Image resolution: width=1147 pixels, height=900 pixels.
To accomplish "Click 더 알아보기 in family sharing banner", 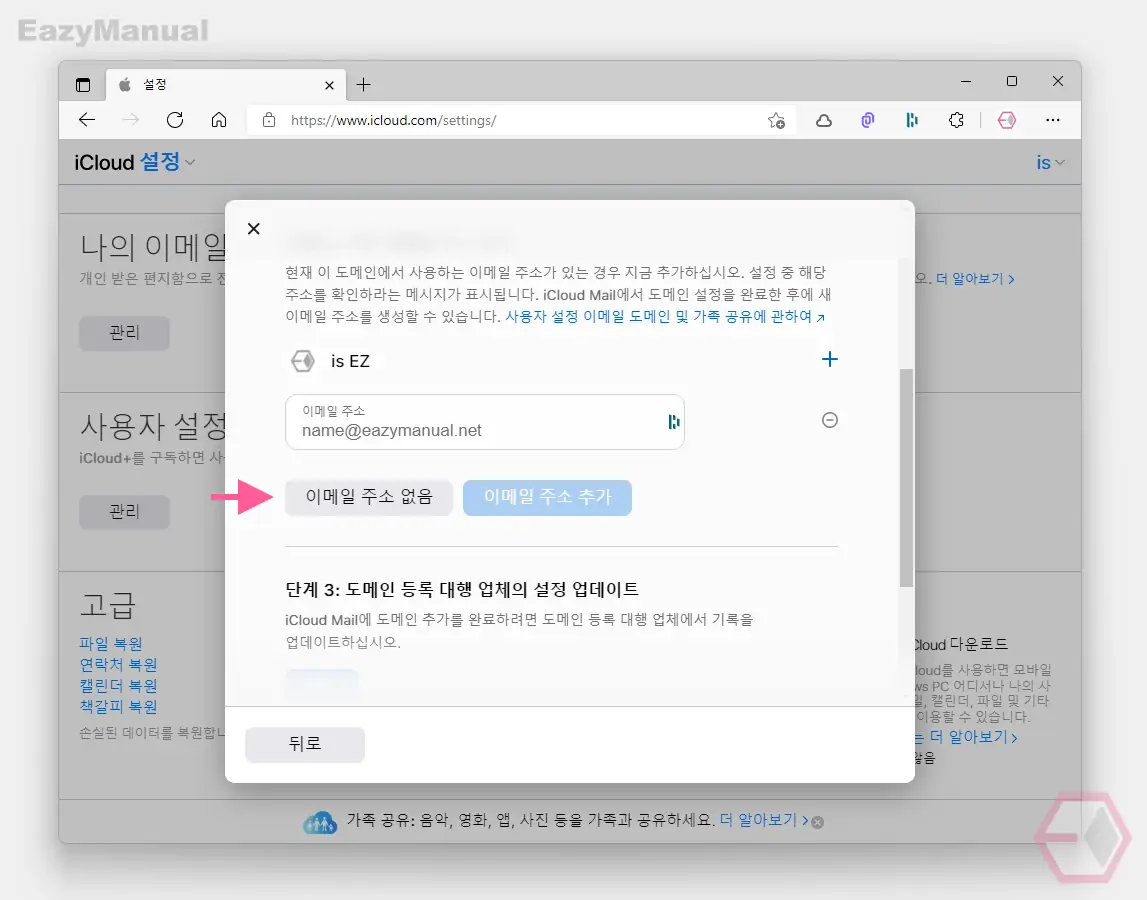I will [x=764, y=820].
